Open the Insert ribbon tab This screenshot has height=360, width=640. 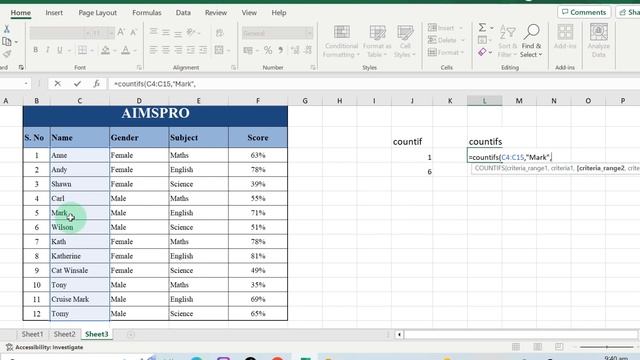54,13
